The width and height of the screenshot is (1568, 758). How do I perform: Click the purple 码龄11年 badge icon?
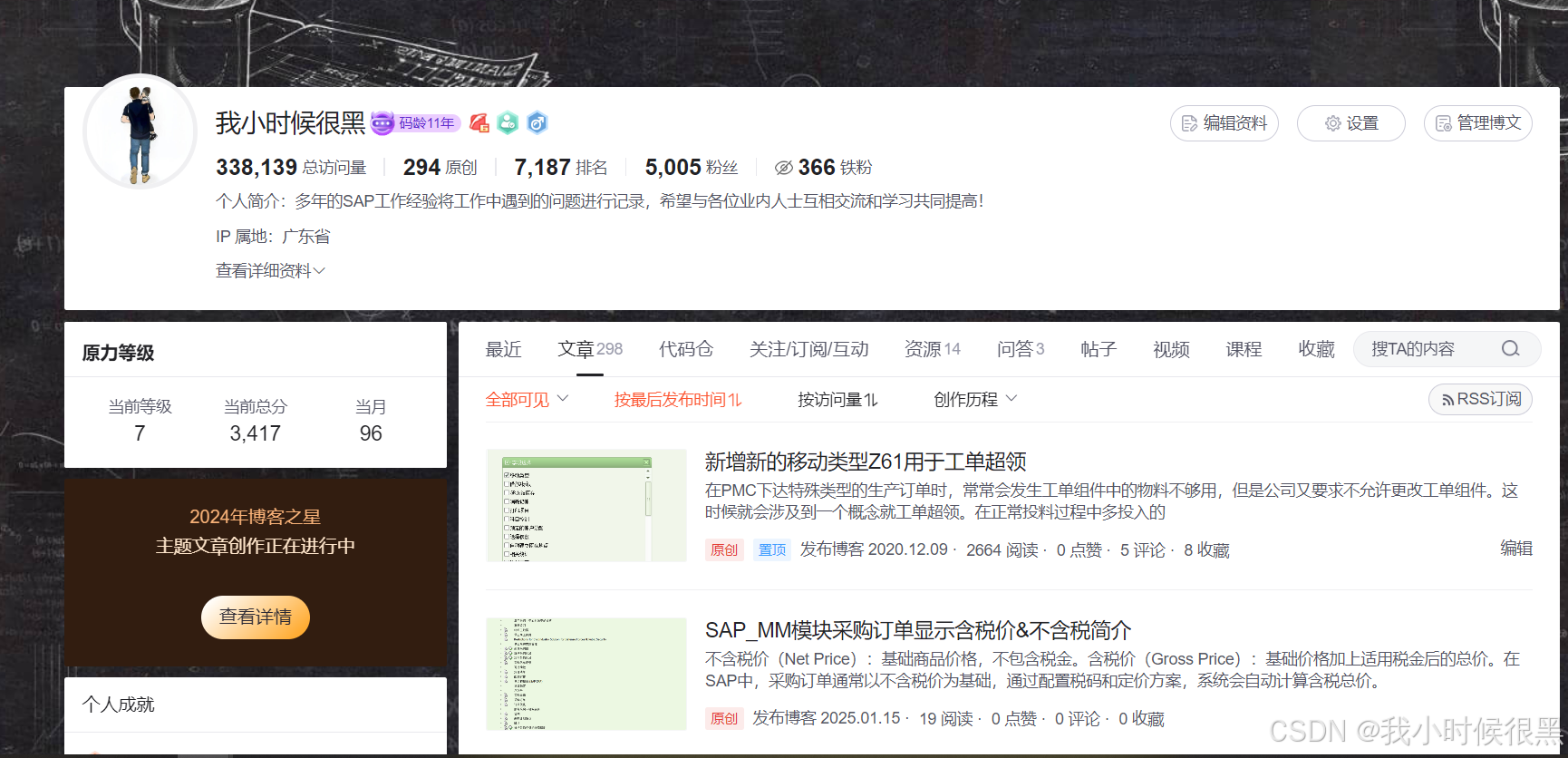416,123
